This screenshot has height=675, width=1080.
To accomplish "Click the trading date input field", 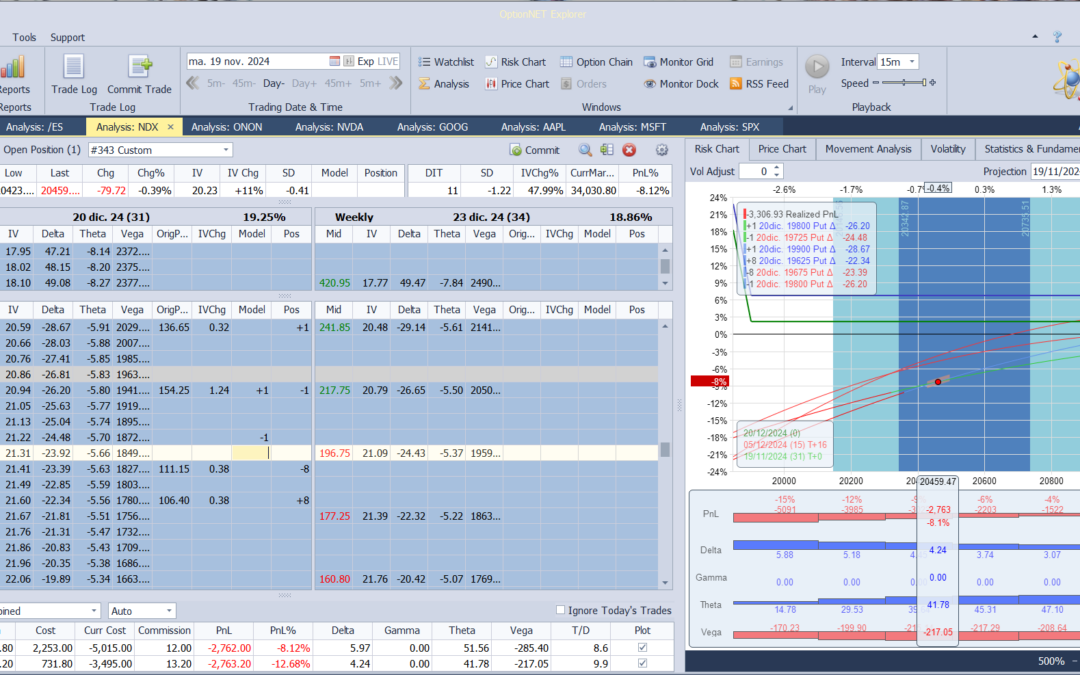I will (x=256, y=61).
